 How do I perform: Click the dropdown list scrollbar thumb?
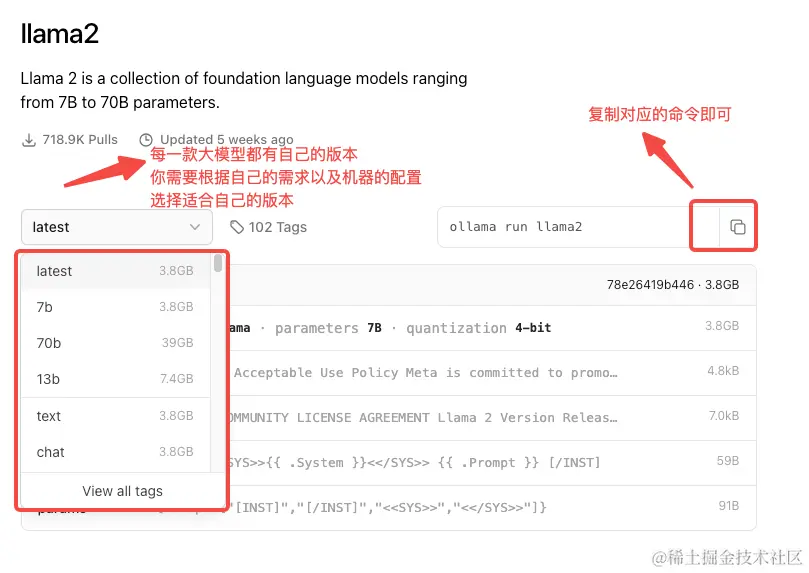218,263
